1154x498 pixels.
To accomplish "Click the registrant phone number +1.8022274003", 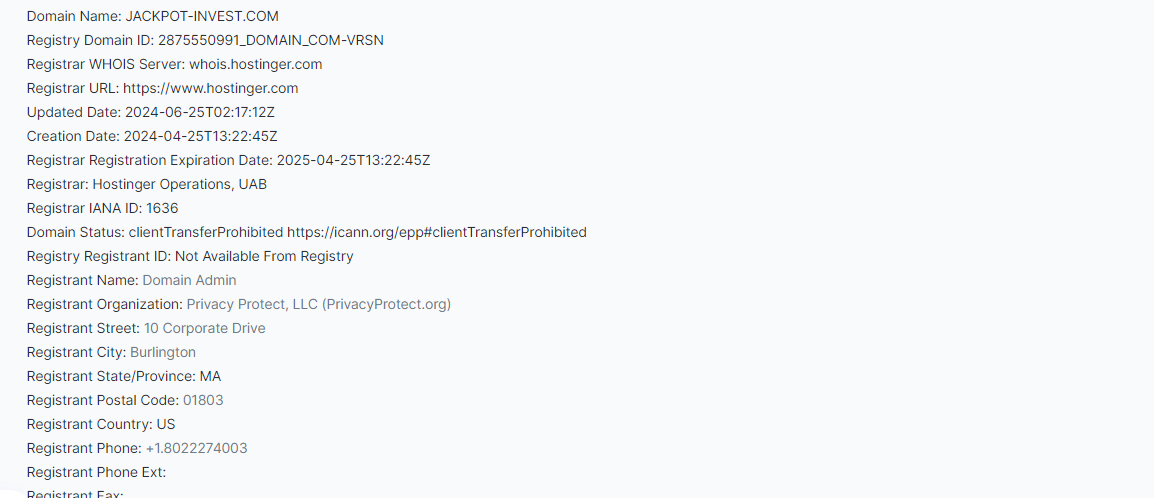I will click(x=197, y=448).
